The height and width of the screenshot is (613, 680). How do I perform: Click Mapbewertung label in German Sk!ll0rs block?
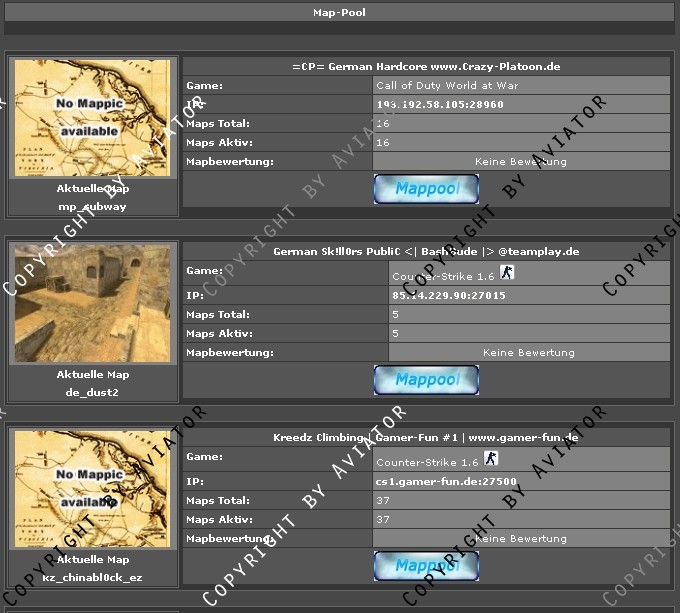[x=230, y=353]
